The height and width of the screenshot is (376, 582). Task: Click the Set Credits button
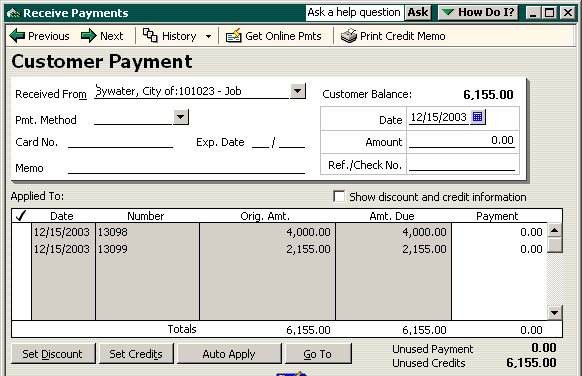pos(136,354)
